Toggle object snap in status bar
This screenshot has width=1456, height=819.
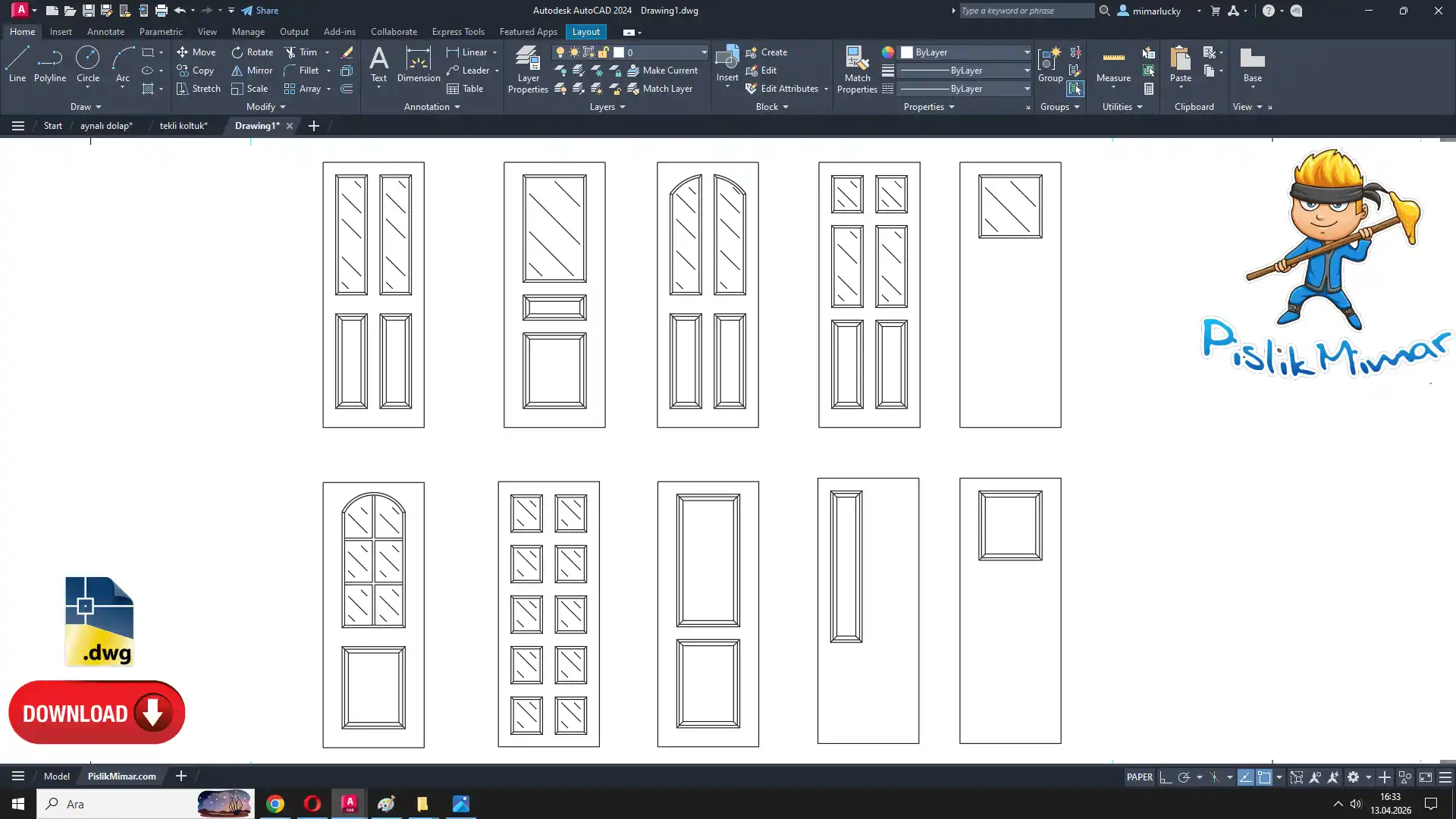(1264, 777)
